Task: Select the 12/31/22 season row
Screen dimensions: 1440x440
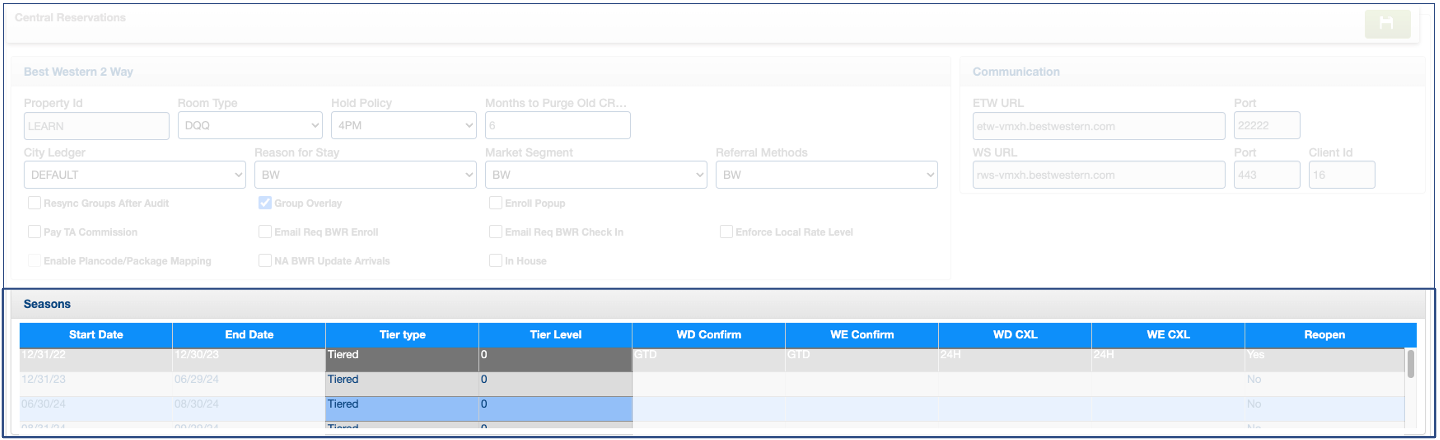Action: 96,355
